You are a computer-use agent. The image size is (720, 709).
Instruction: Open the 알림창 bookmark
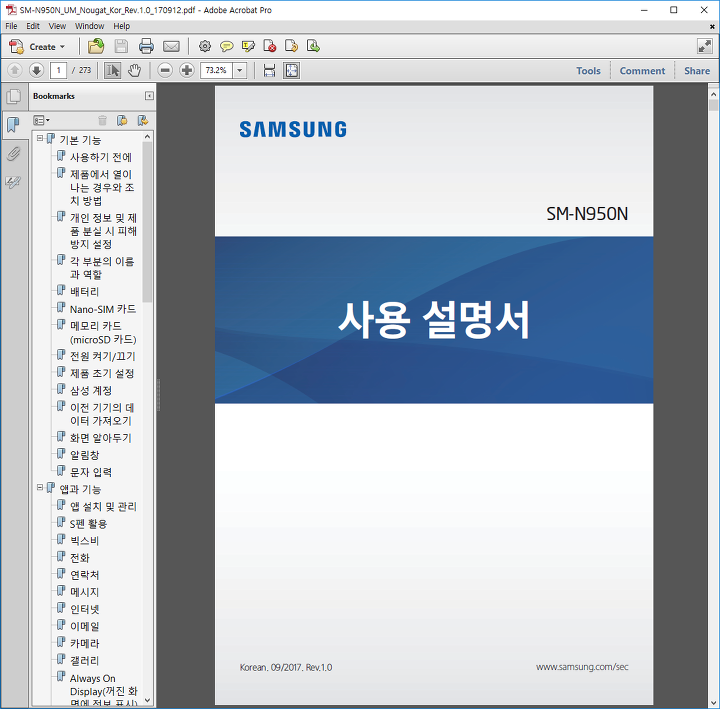coord(84,455)
